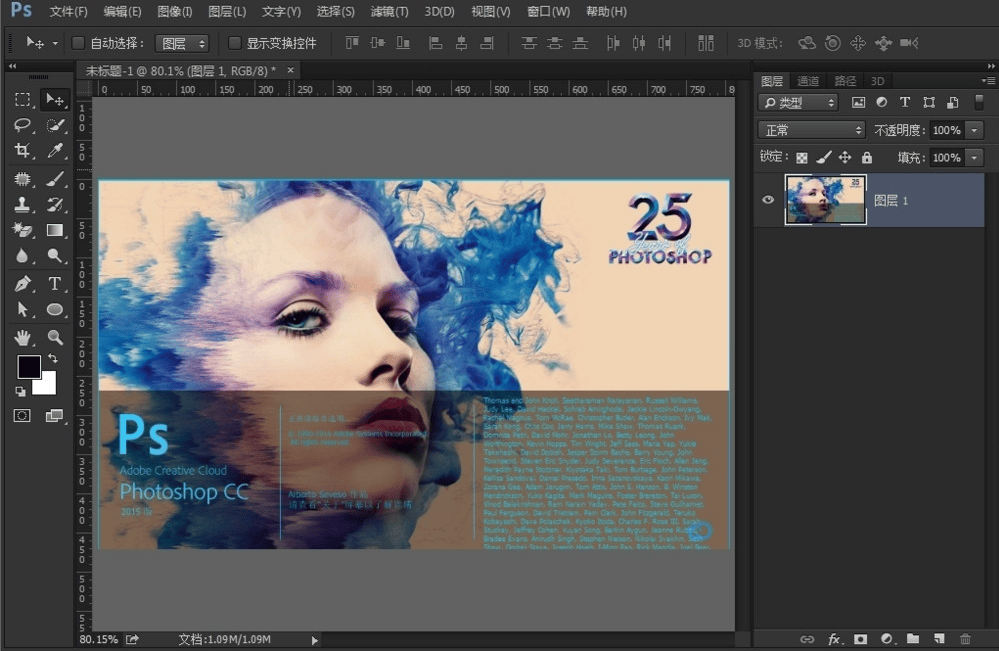Toggle lock position icon
999x651 pixels.
click(845, 157)
